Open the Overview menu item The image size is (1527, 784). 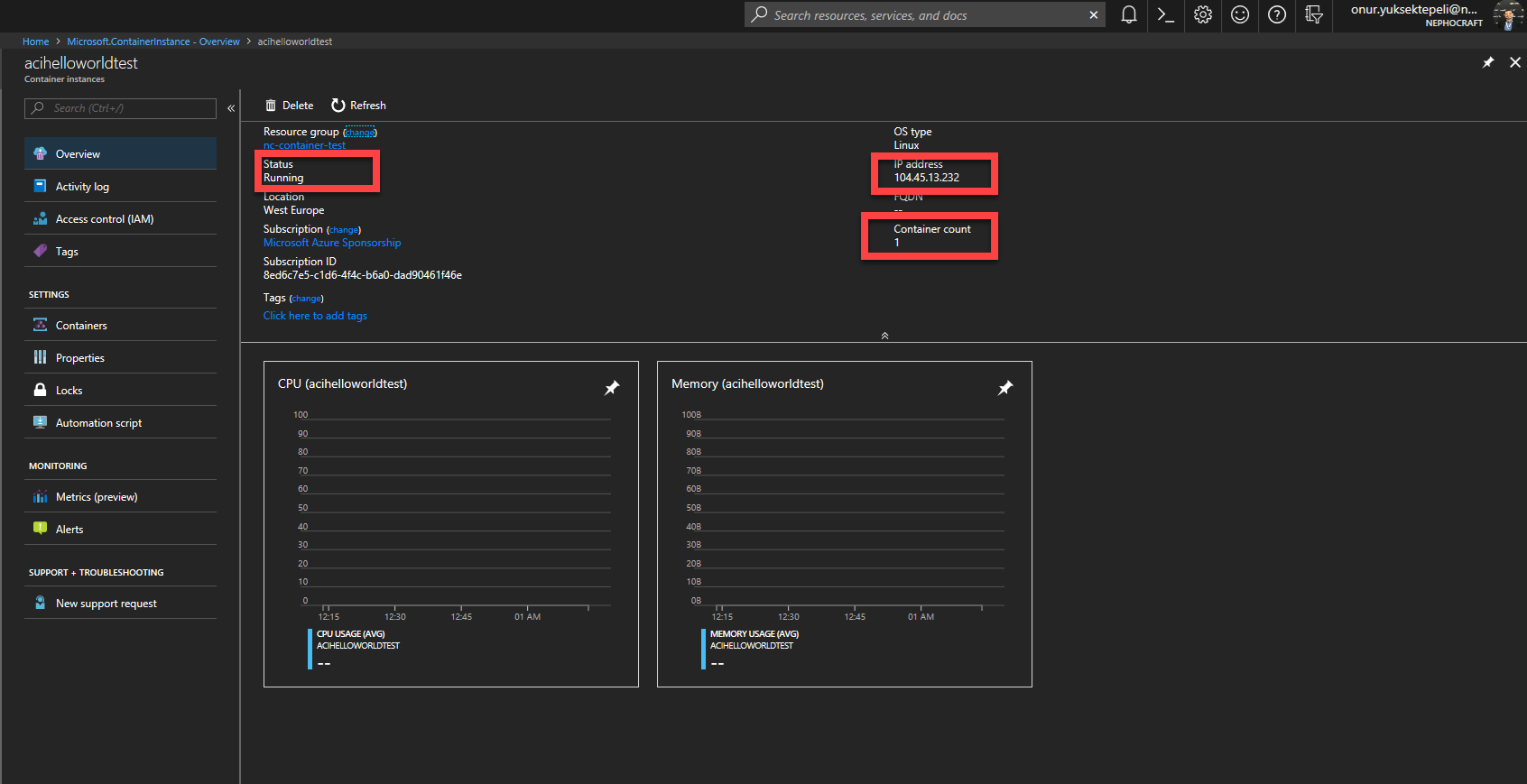120,153
